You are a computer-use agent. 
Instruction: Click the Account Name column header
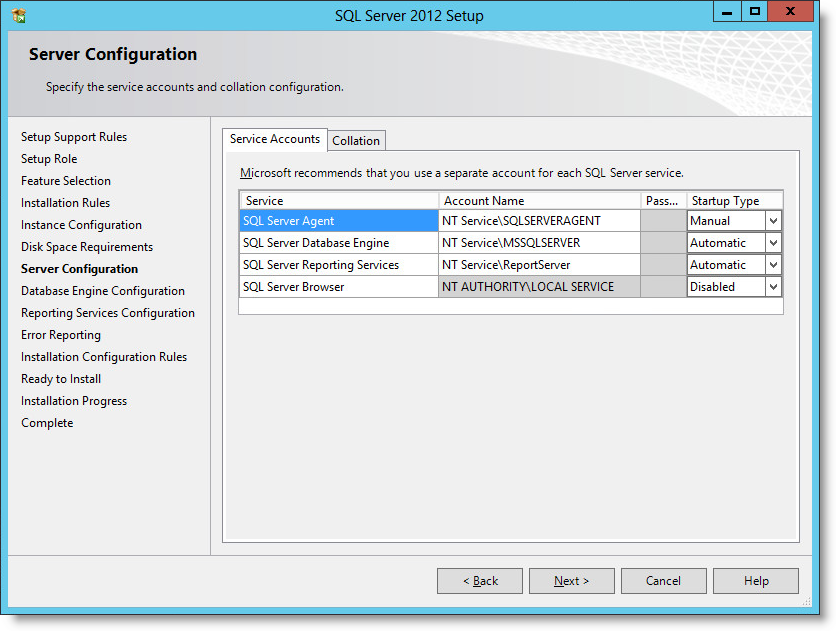click(540, 201)
